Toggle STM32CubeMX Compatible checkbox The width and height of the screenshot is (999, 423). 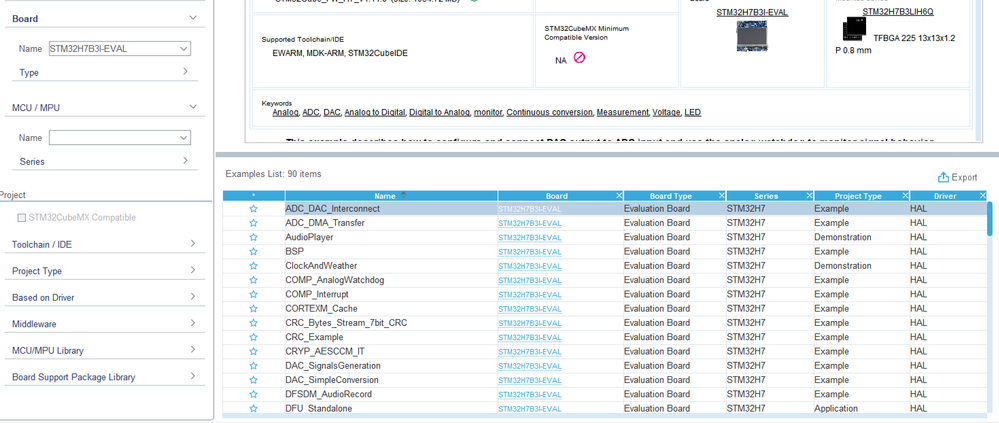point(22,218)
